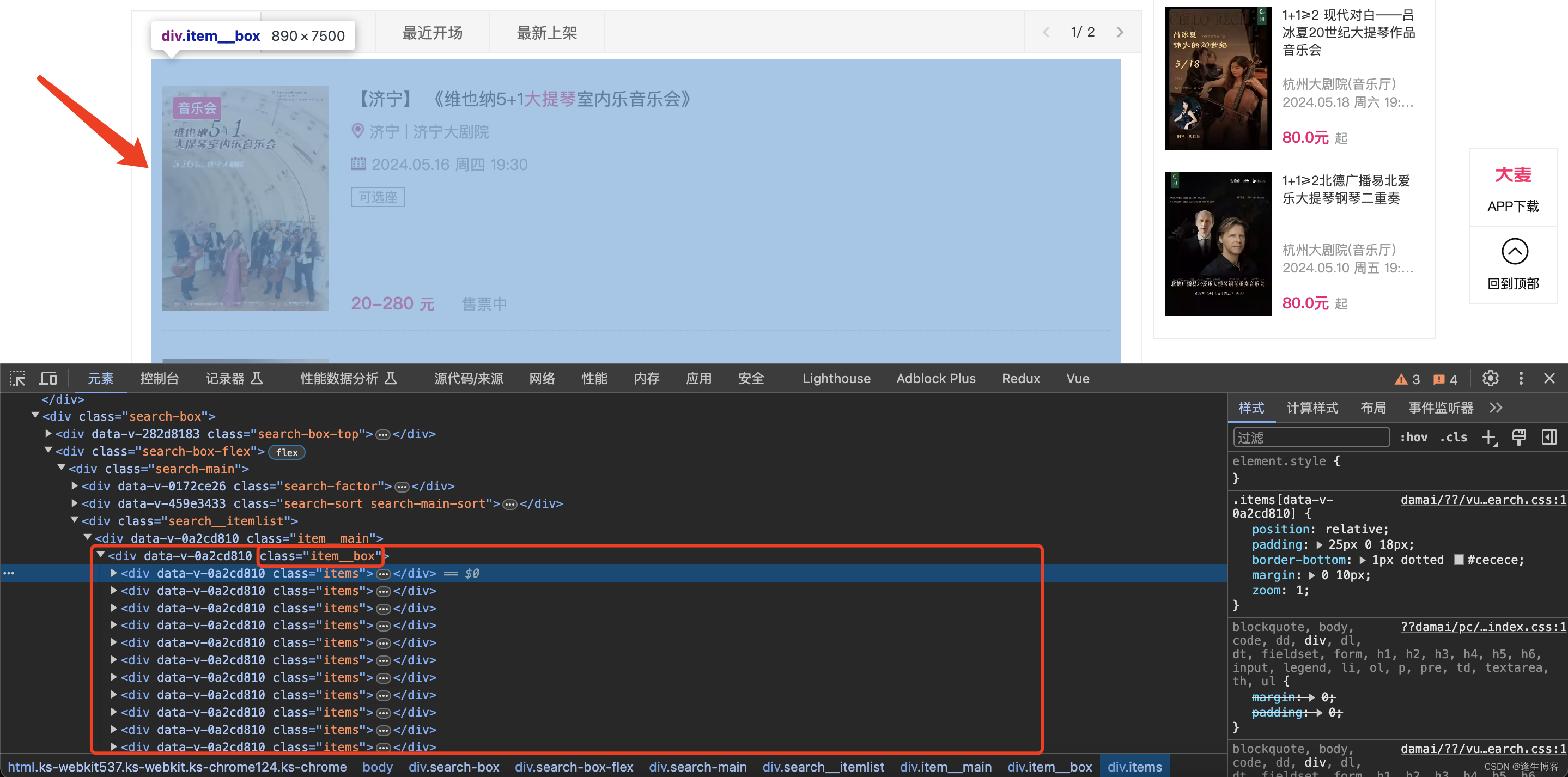The height and width of the screenshot is (777, 1568).
Task: Switch to the Lighthouse tab
Action: (836, 378)
